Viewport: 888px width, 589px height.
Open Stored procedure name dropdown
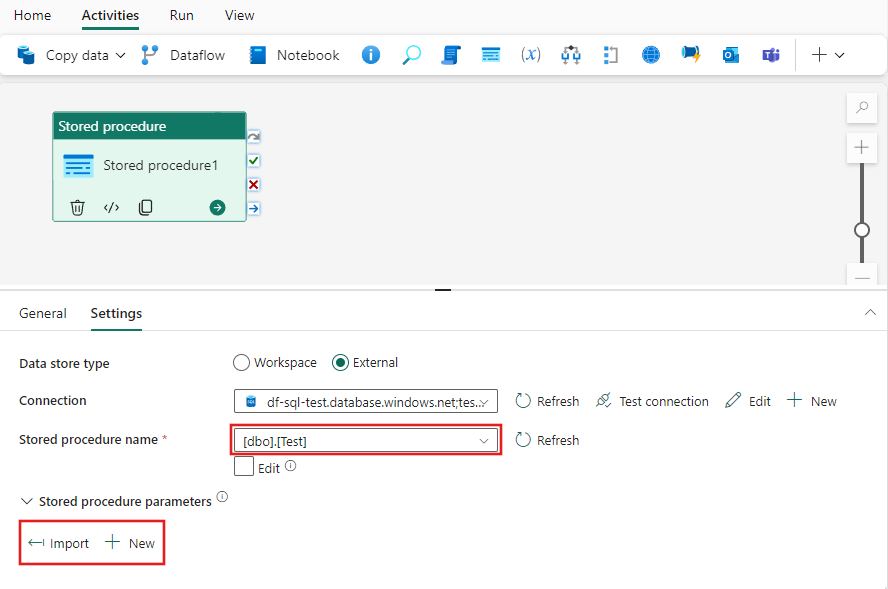[x=366, y=441]
